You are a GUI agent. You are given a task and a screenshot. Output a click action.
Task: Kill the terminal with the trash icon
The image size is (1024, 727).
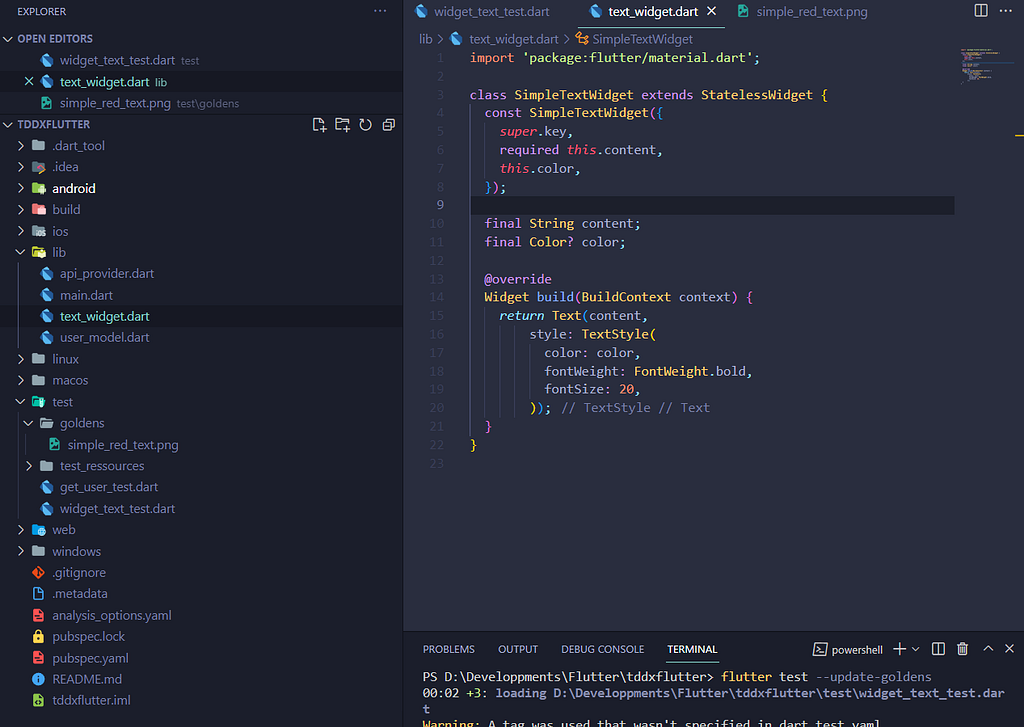click(x=963, y=649)
